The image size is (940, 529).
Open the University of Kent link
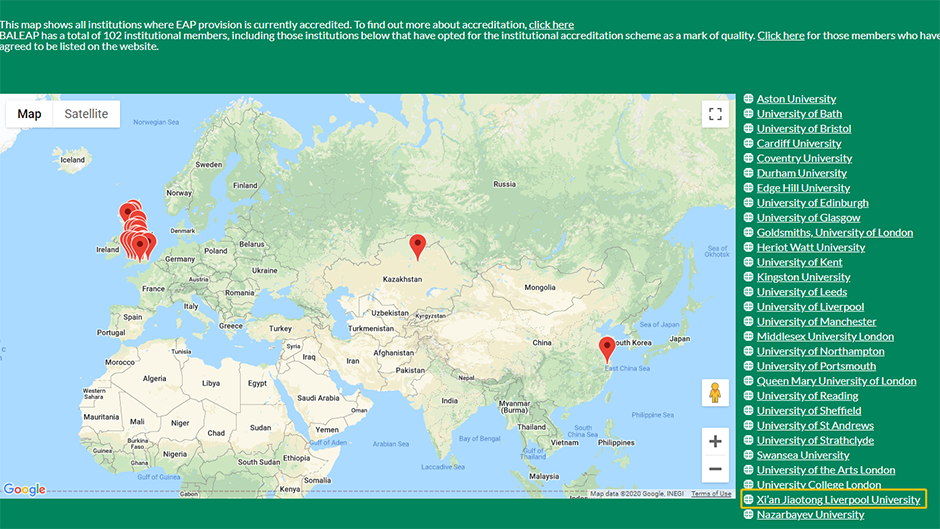[799, 262]
